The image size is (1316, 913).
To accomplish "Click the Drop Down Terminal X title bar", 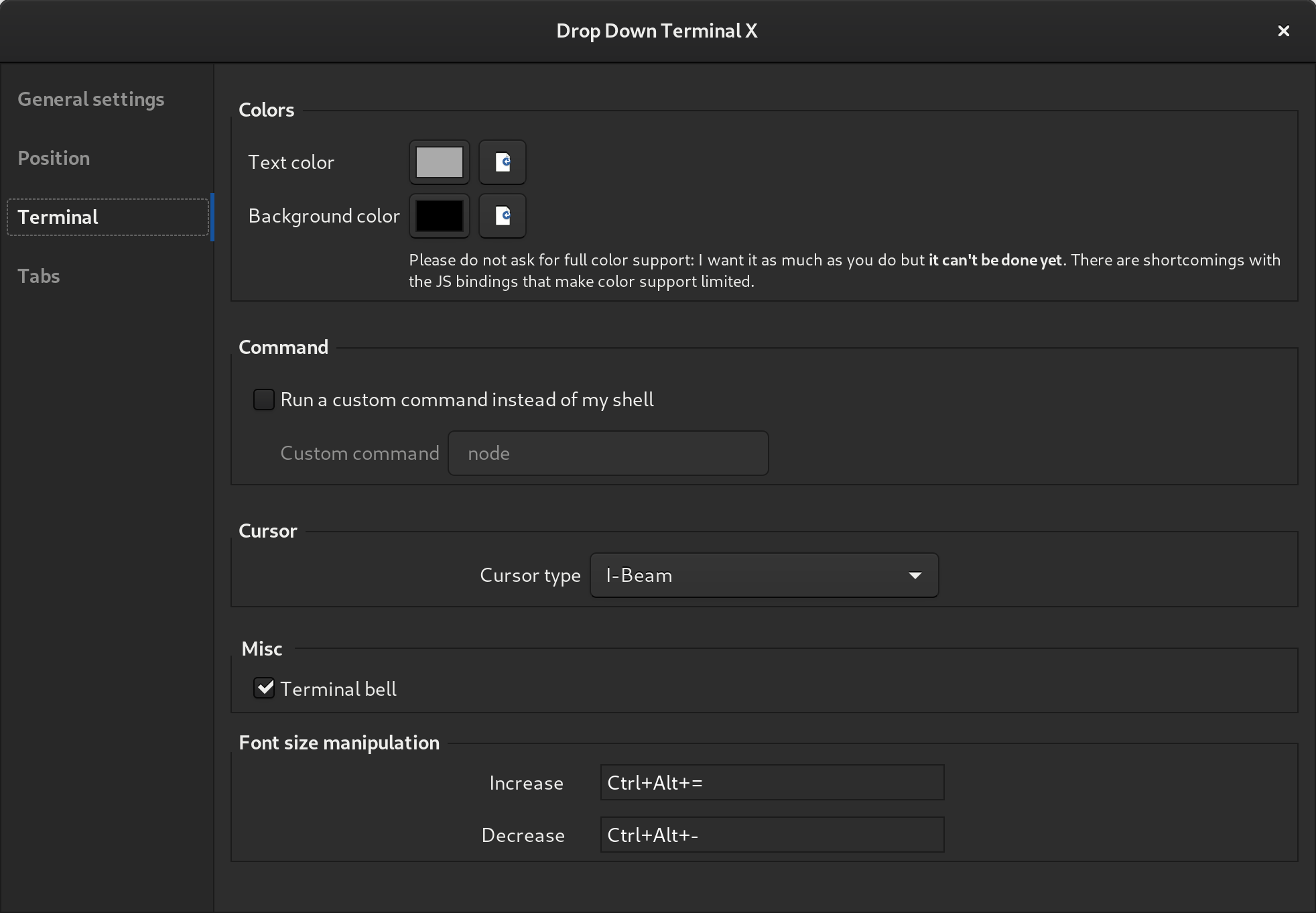I will coord(657,31).
